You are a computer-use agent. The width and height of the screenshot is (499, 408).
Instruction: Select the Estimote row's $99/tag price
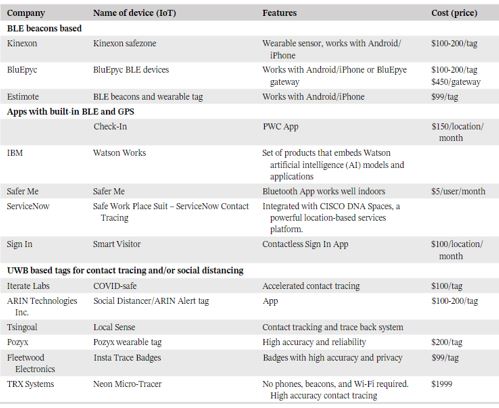444,97
